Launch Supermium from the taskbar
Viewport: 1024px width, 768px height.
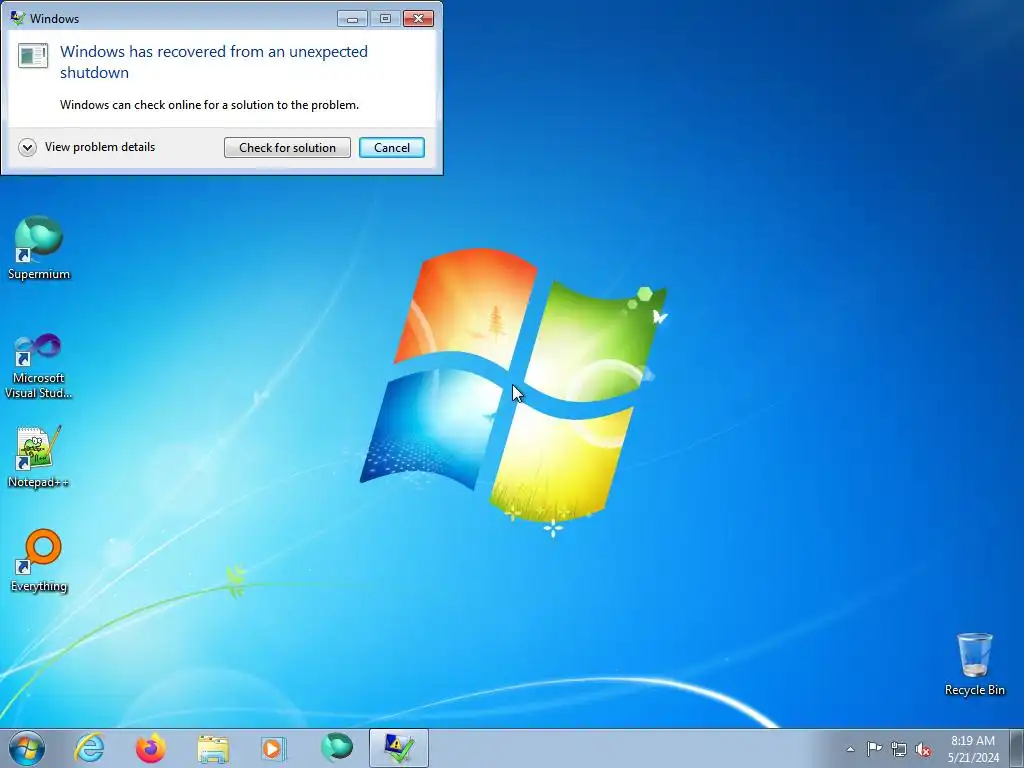coord(336,748)
